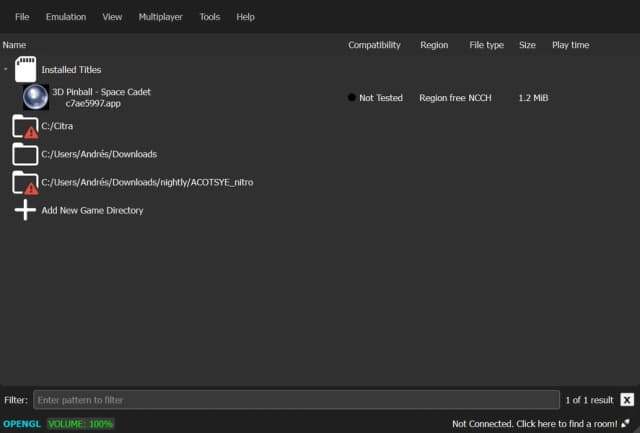Click the SD card icon for Installed Titles
This screenshot has height=433, width=640.
click(x=25, y=69)
